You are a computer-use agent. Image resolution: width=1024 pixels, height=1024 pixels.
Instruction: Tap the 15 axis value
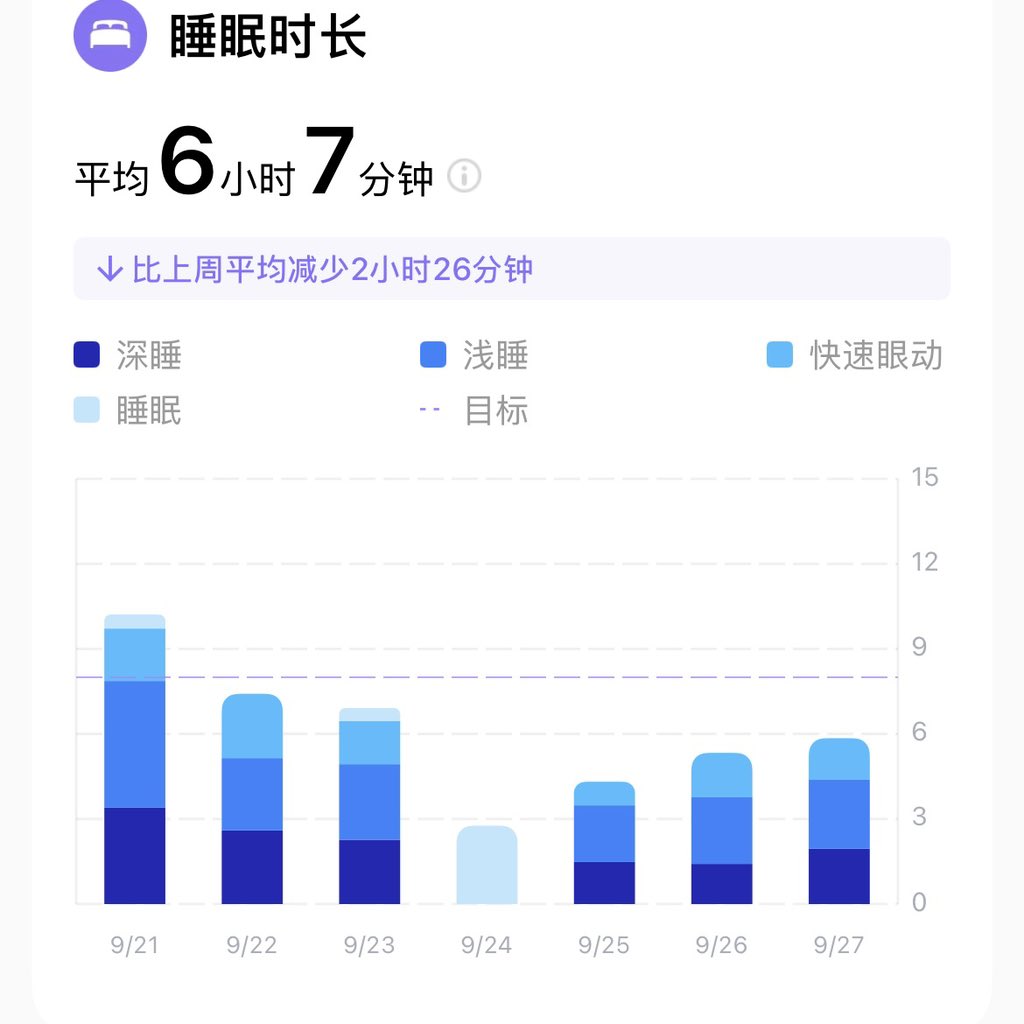click(x=925, y=477)
